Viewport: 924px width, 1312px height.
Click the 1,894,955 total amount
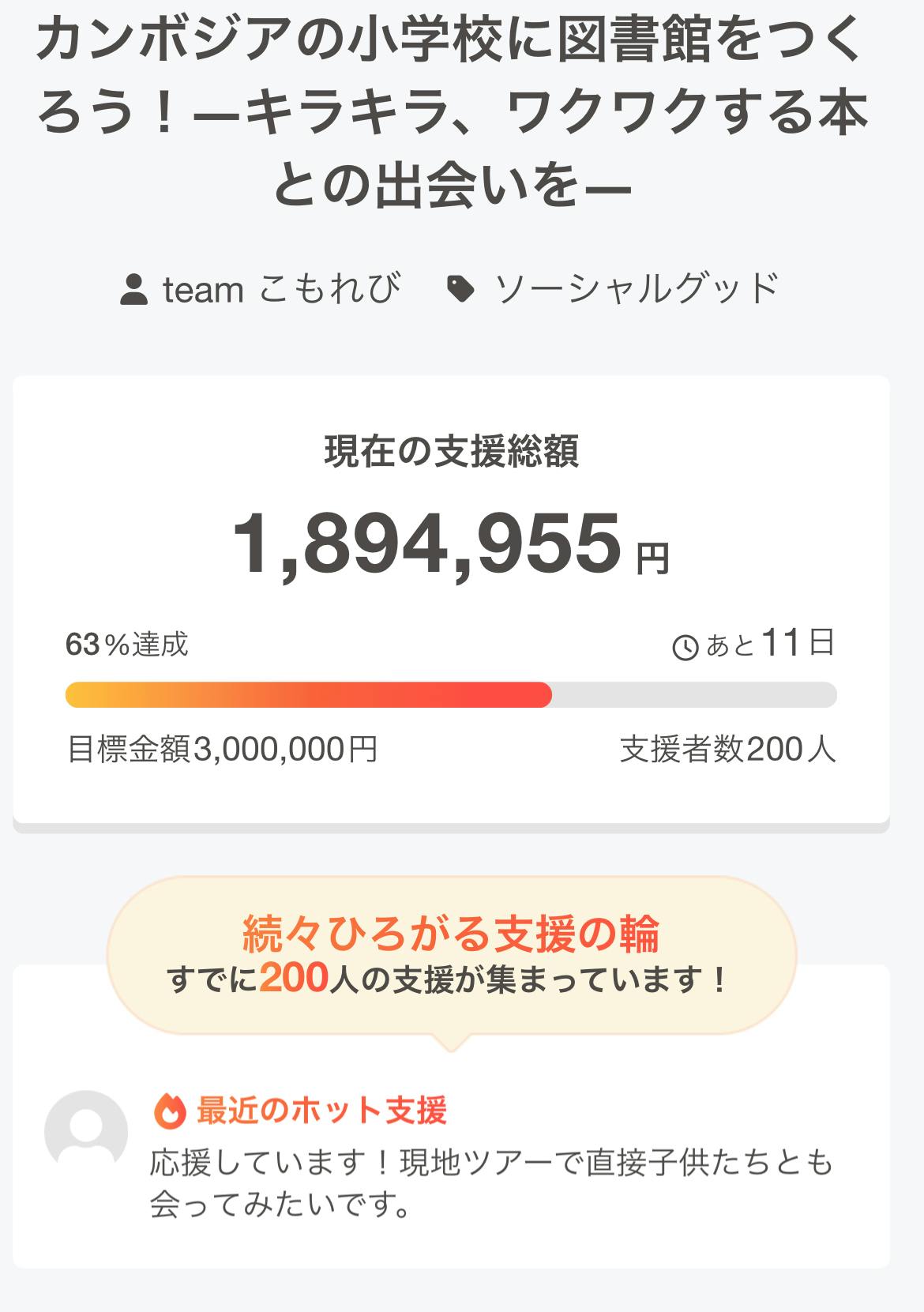point(427,544)
